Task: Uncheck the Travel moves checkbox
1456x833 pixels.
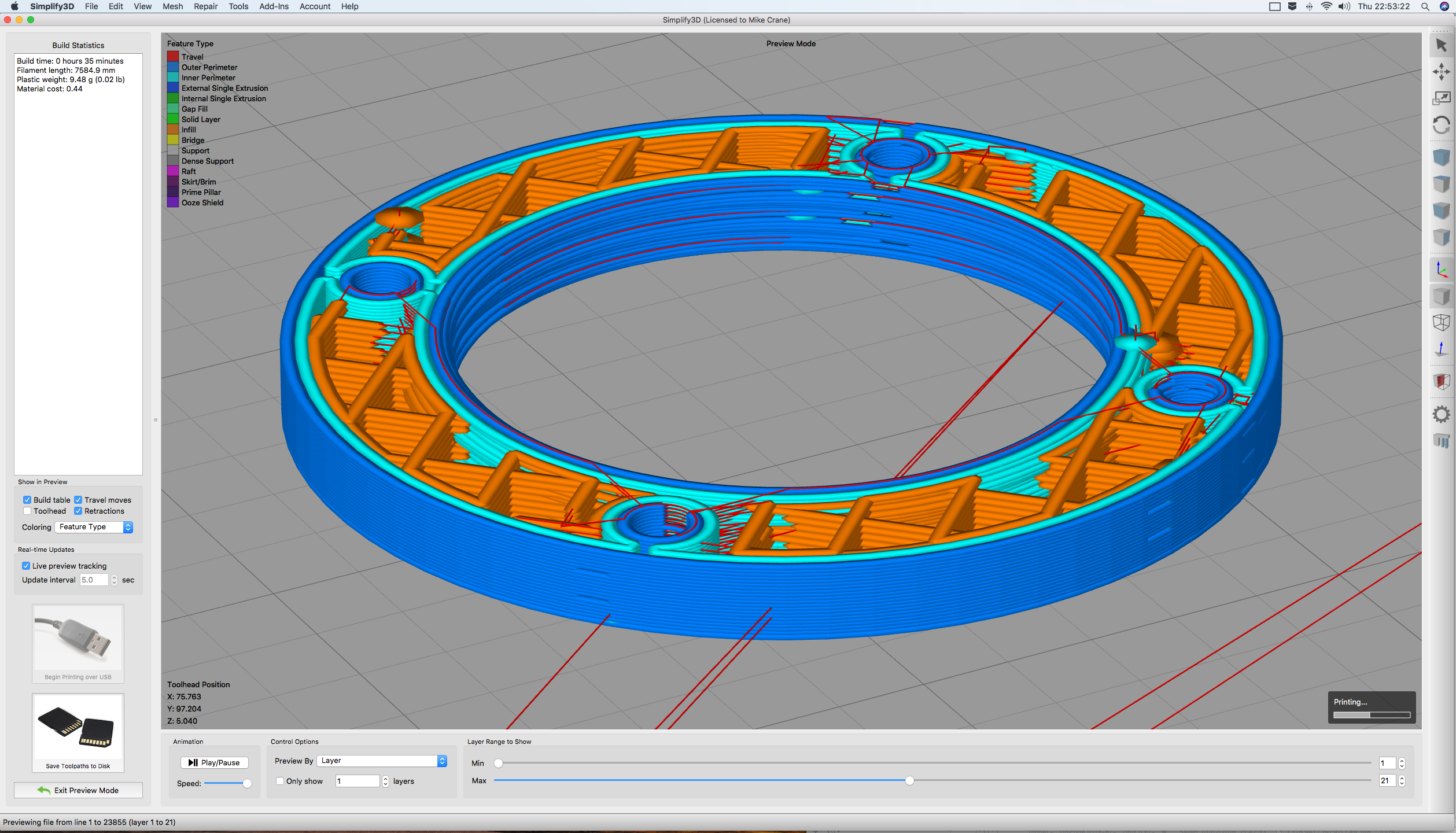Action: pos(78,500)
